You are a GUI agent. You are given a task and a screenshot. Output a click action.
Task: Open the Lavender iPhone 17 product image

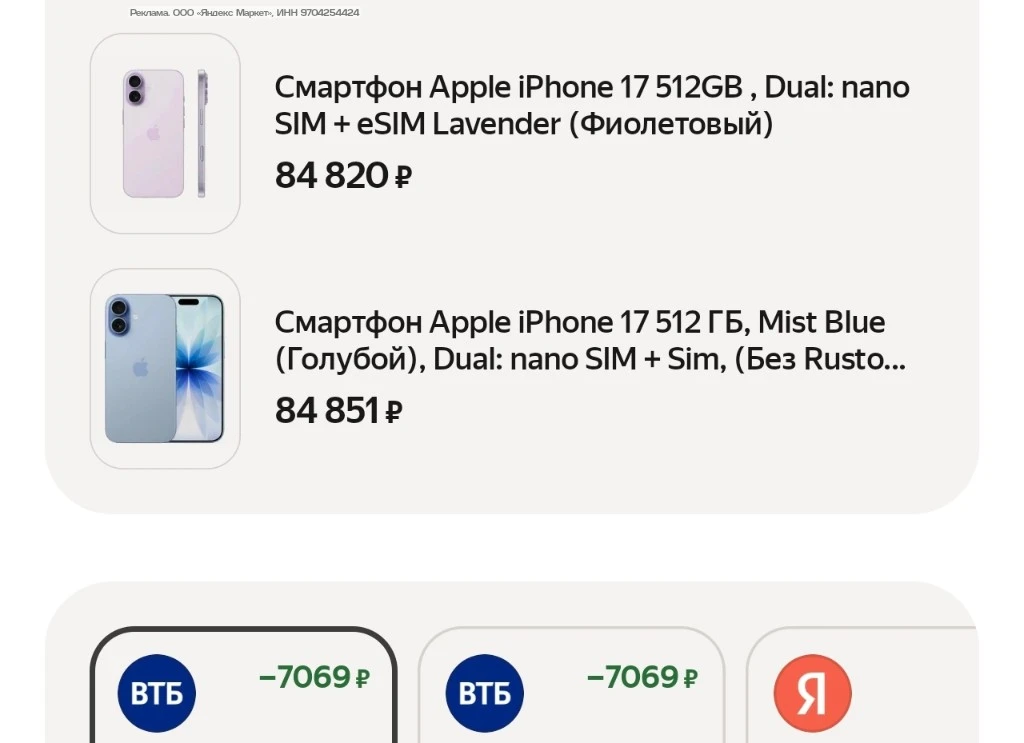tap(165, 134)
